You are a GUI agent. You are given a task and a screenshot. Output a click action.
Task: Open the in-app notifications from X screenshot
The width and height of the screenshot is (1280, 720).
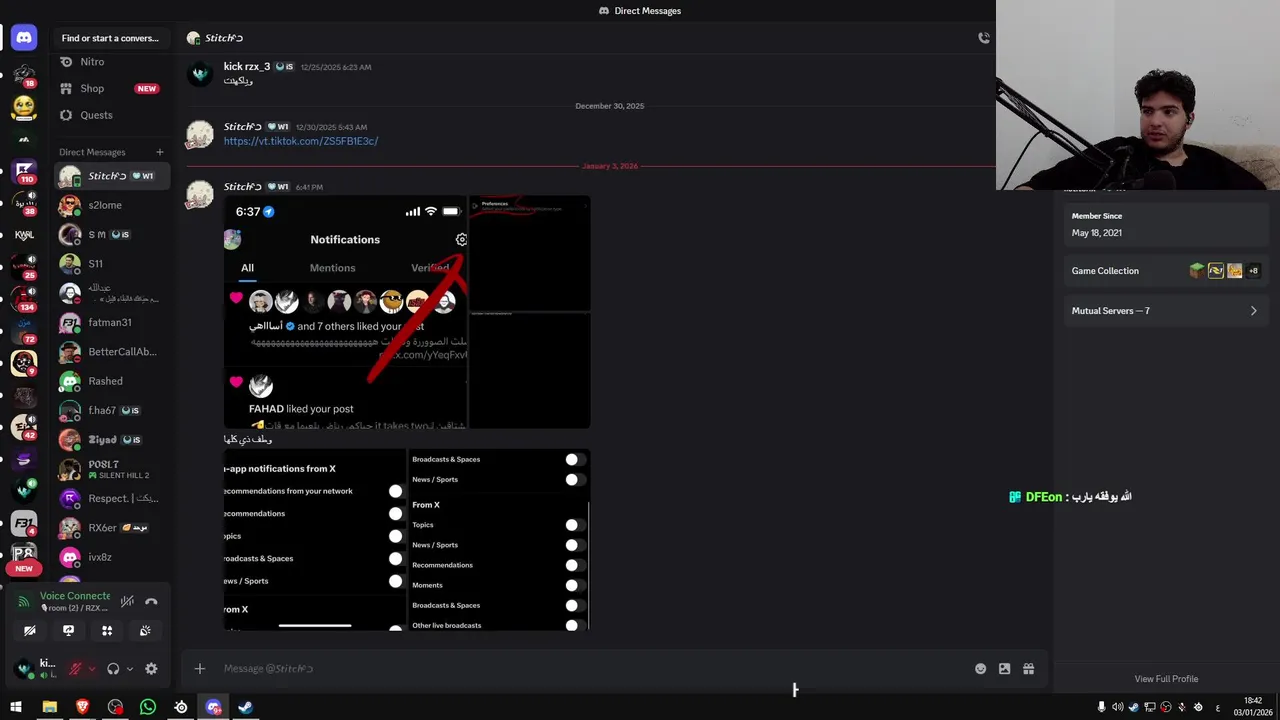pyautogui.click(x=315, y=540)
